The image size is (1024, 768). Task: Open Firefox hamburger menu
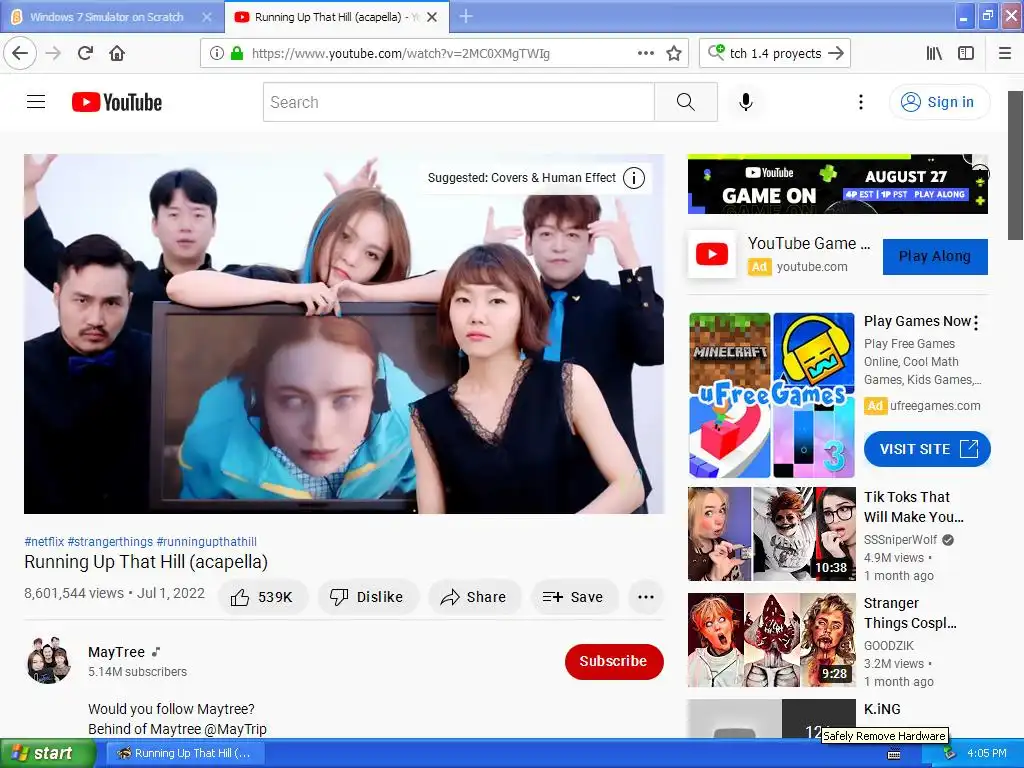coord(1005,54)
